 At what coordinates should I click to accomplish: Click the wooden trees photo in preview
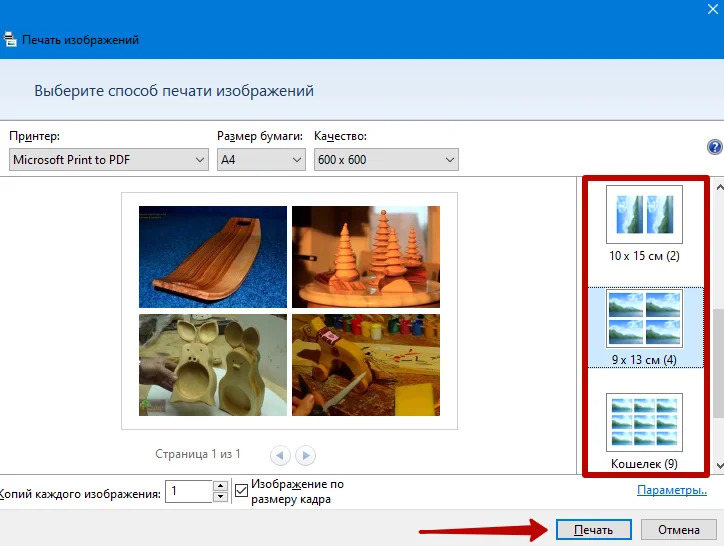point(366,257)
